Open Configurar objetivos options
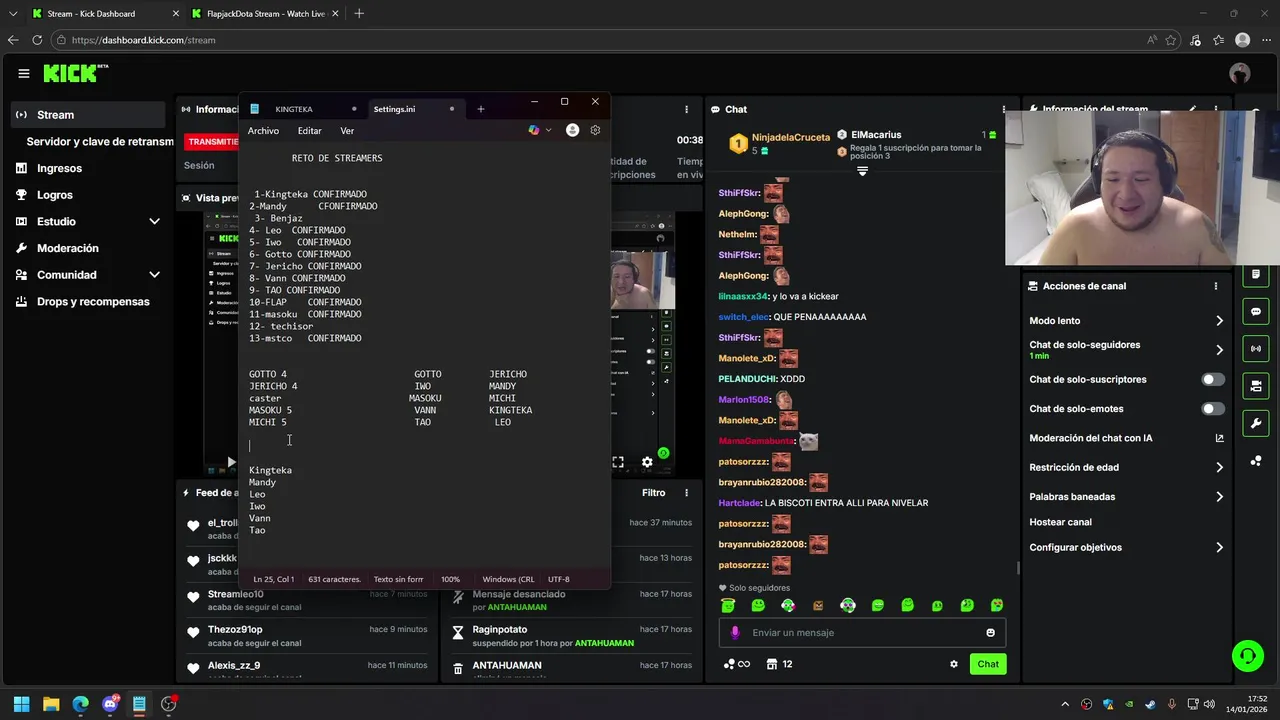This screenshot has height=720, width=1280. (1126, 547)
